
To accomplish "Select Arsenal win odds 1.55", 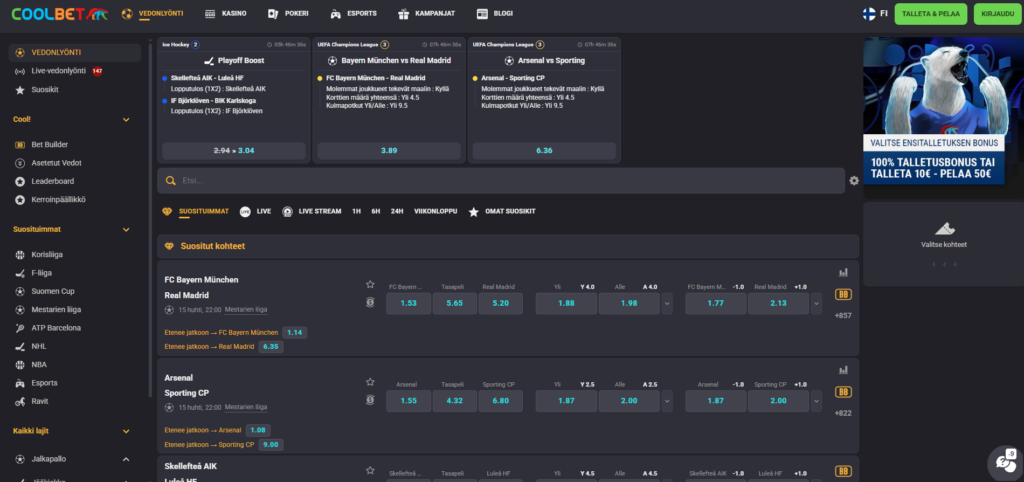I will click(409, 400).
